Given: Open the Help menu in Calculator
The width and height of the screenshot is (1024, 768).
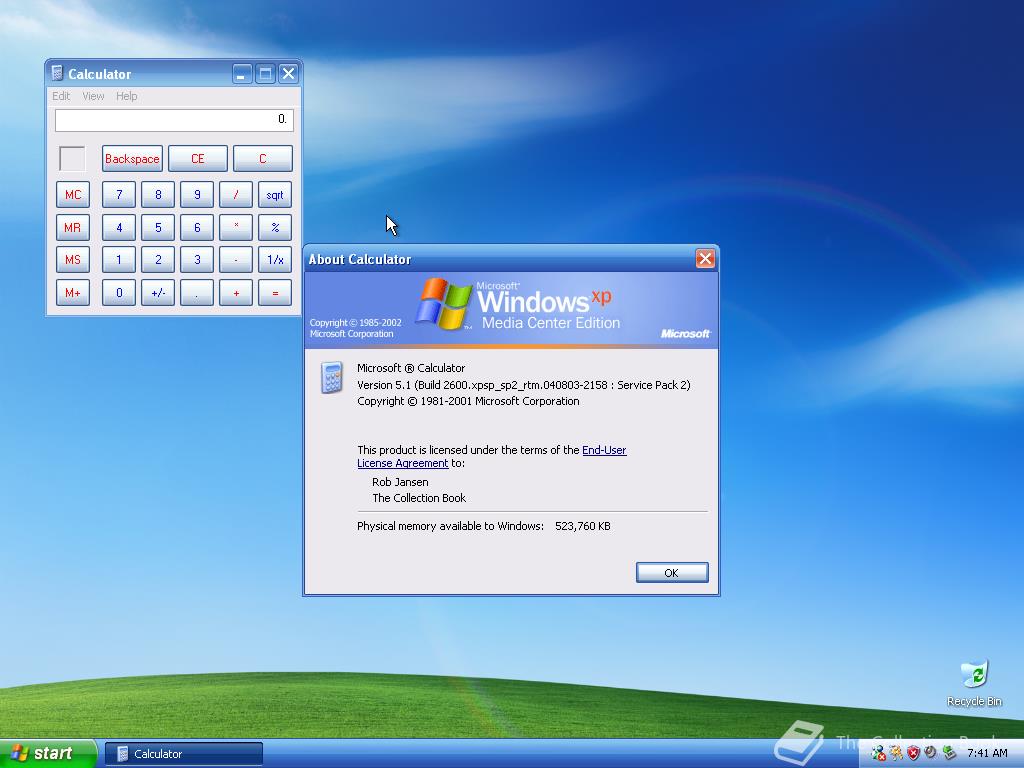Looking at the screenshot, I should 127,96.
